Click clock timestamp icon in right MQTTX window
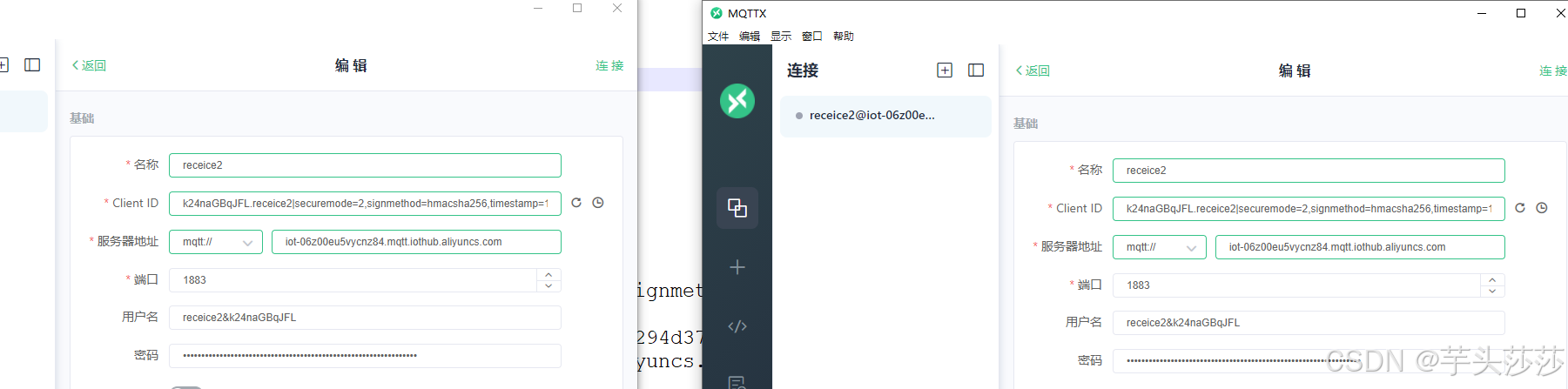The width and height of the screenshot is (1568, 389). (1542, 208)
